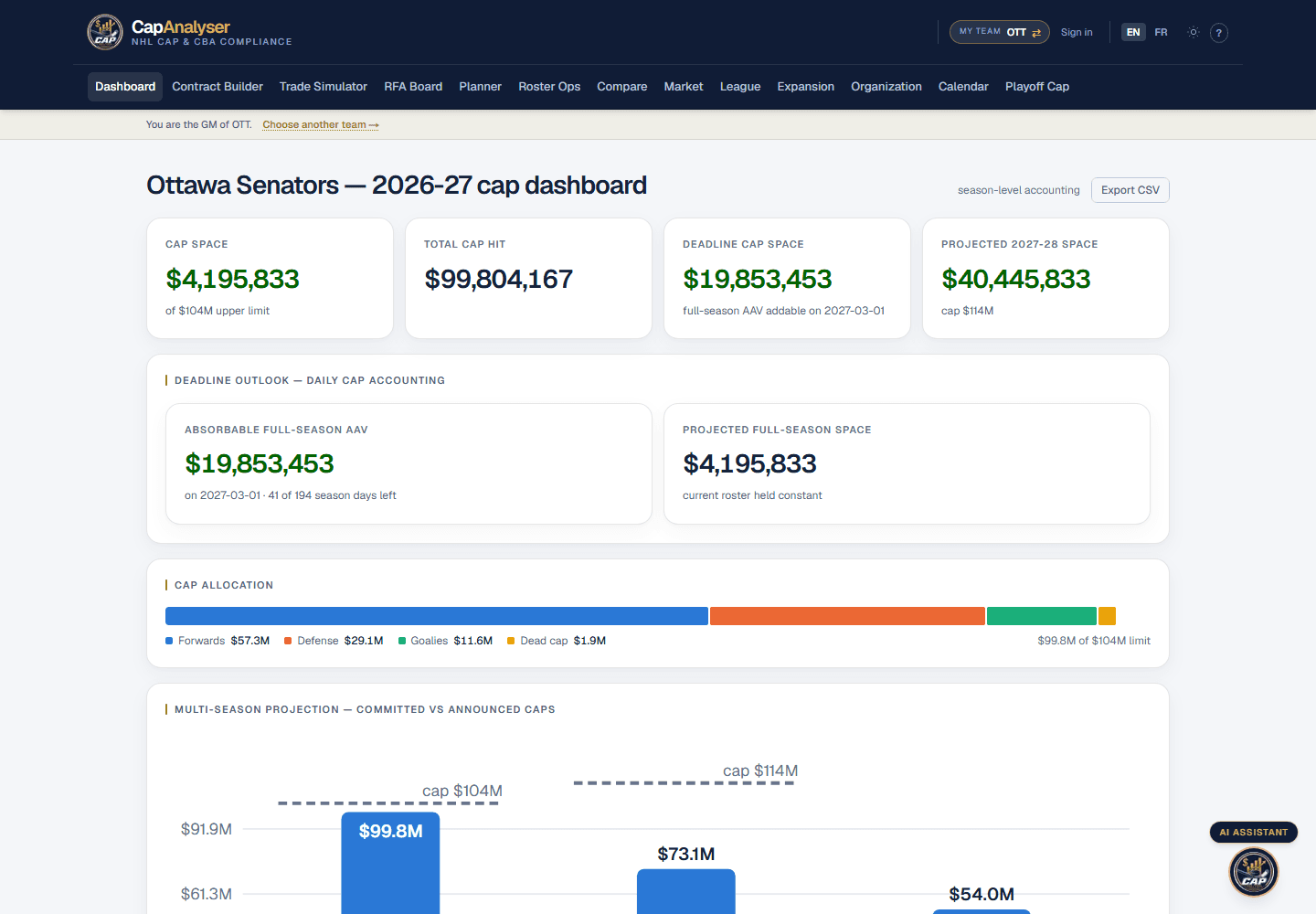The height and width of the screenshot is (914, 1316).
Task: Click the Choose another team link
Action: (321, 125)
